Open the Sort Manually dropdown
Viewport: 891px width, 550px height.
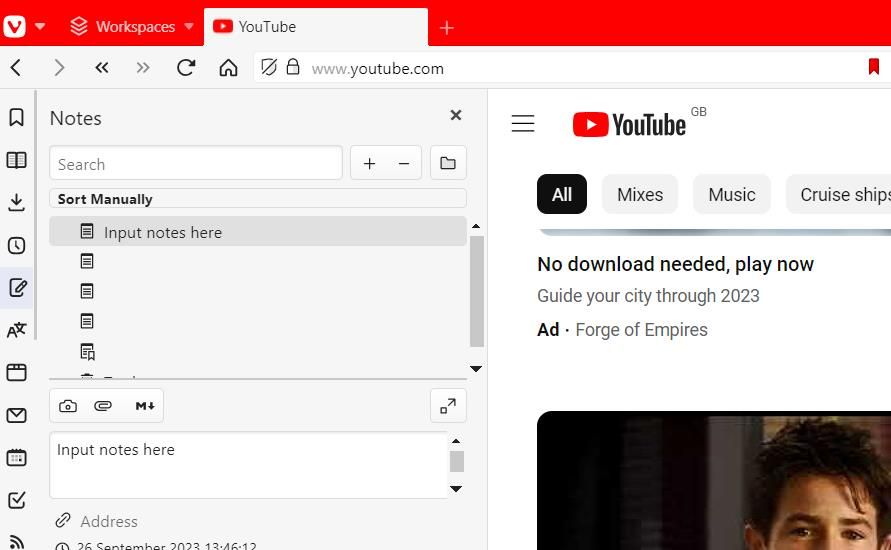click(258, 199)
